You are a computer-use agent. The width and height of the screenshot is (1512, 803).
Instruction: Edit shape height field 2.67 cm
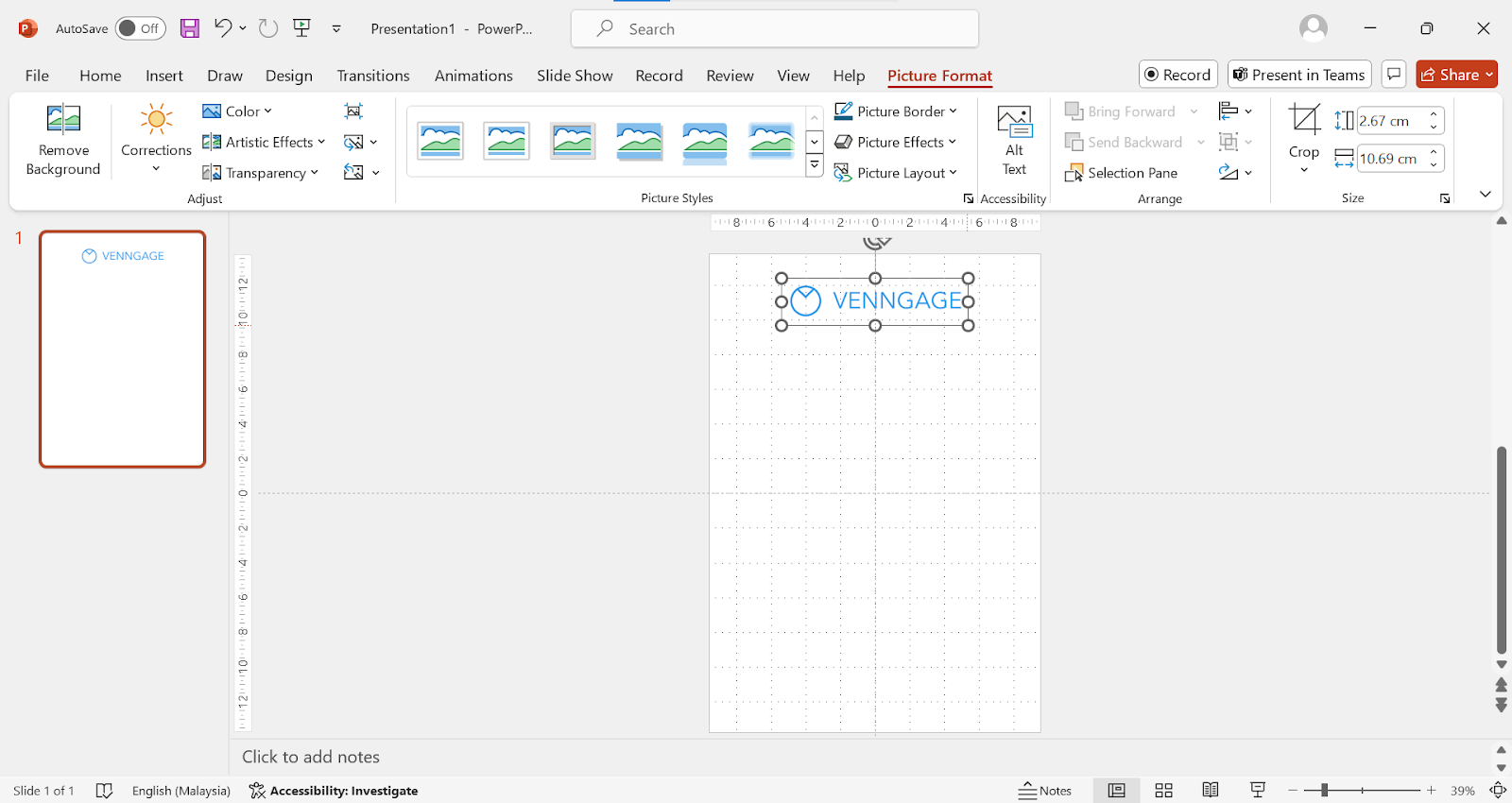[x=1391, y=121]
